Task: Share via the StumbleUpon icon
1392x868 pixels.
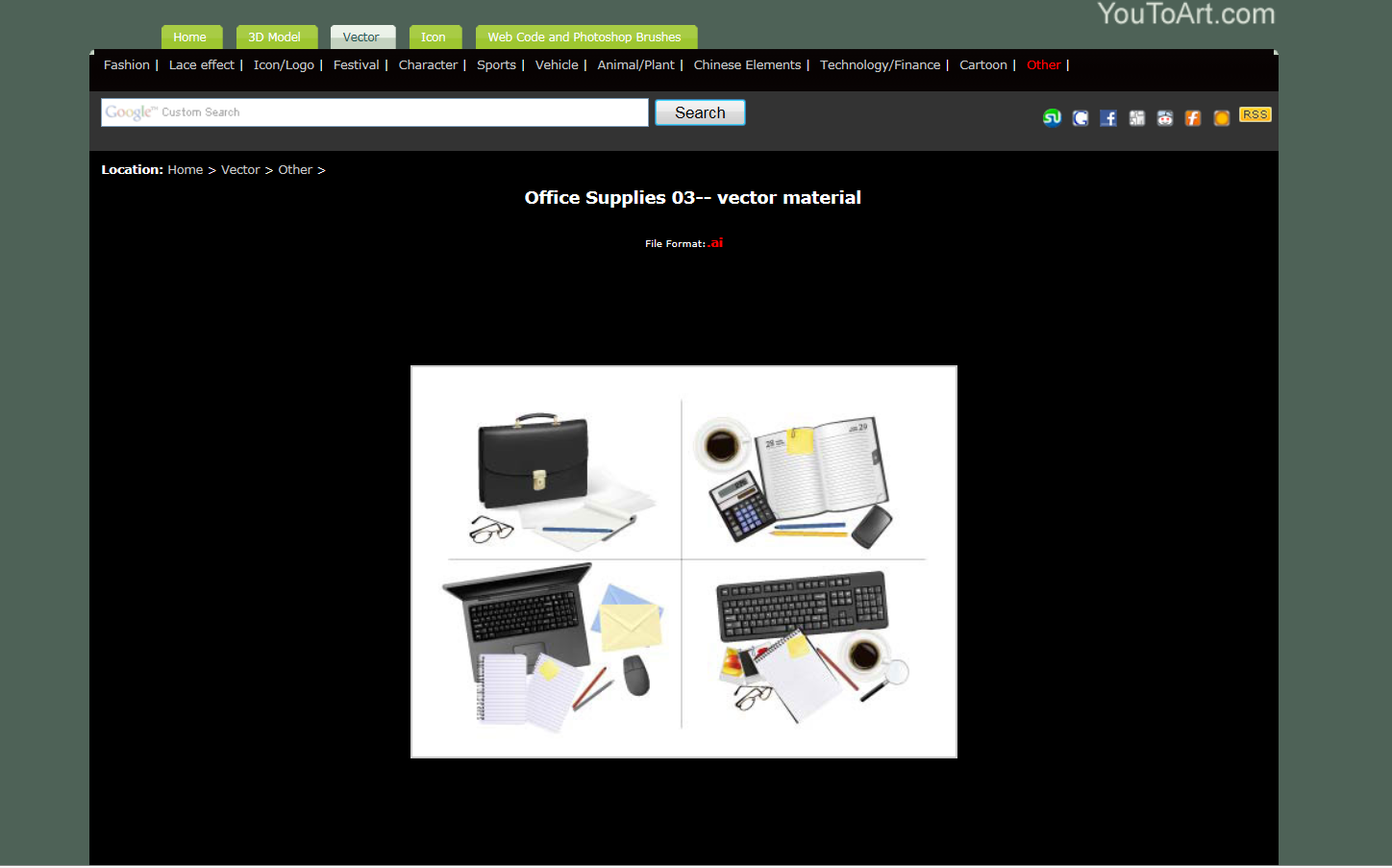Action: 1052,118
